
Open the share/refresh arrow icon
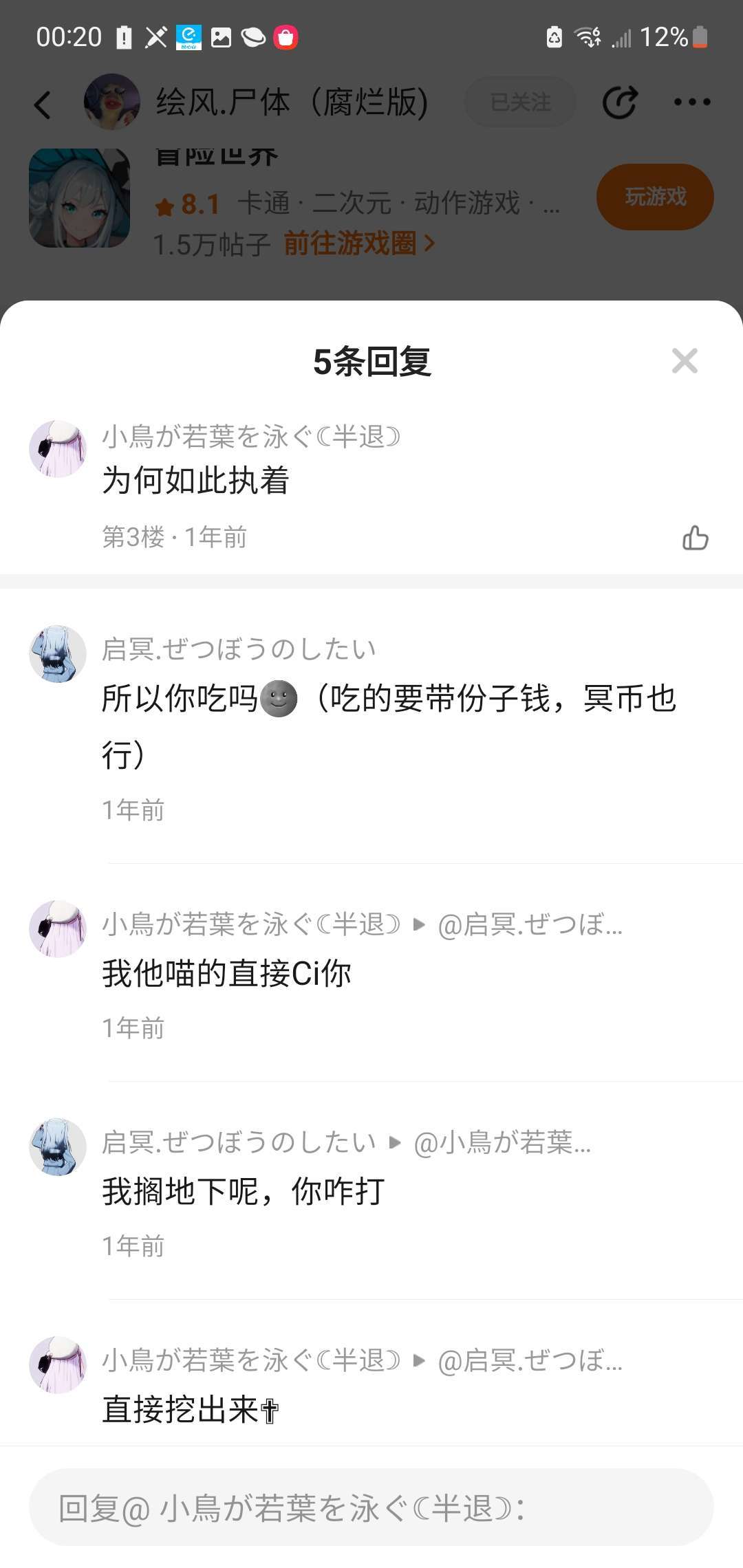[x=619, y=103]
